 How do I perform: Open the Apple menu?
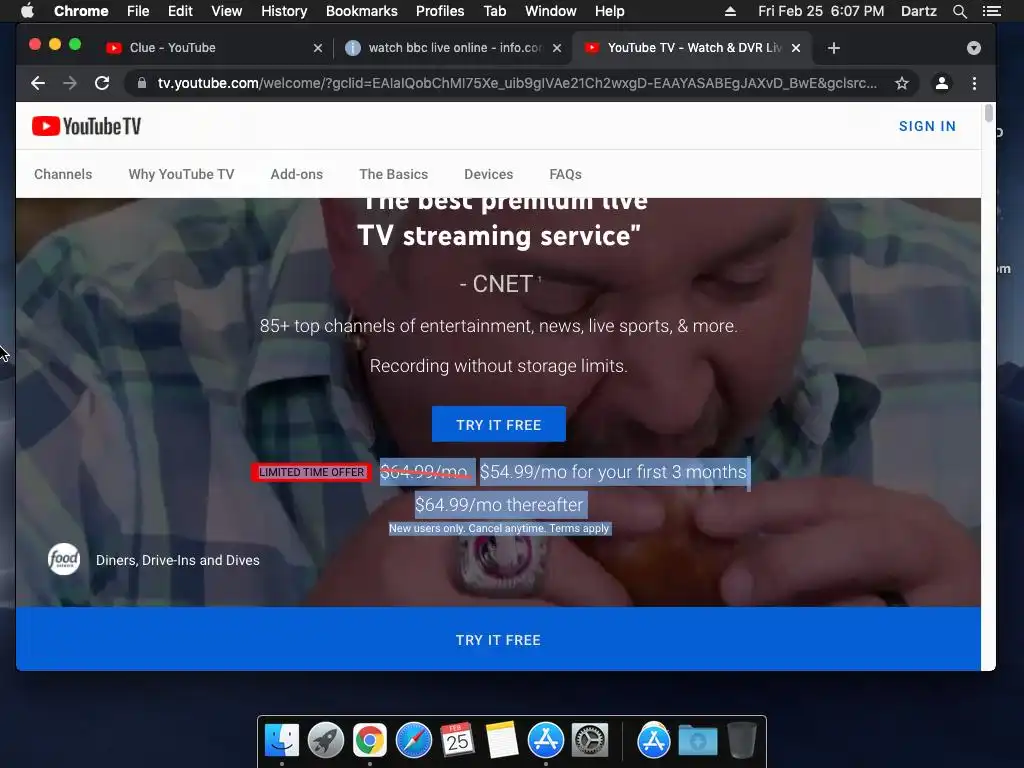27,11
